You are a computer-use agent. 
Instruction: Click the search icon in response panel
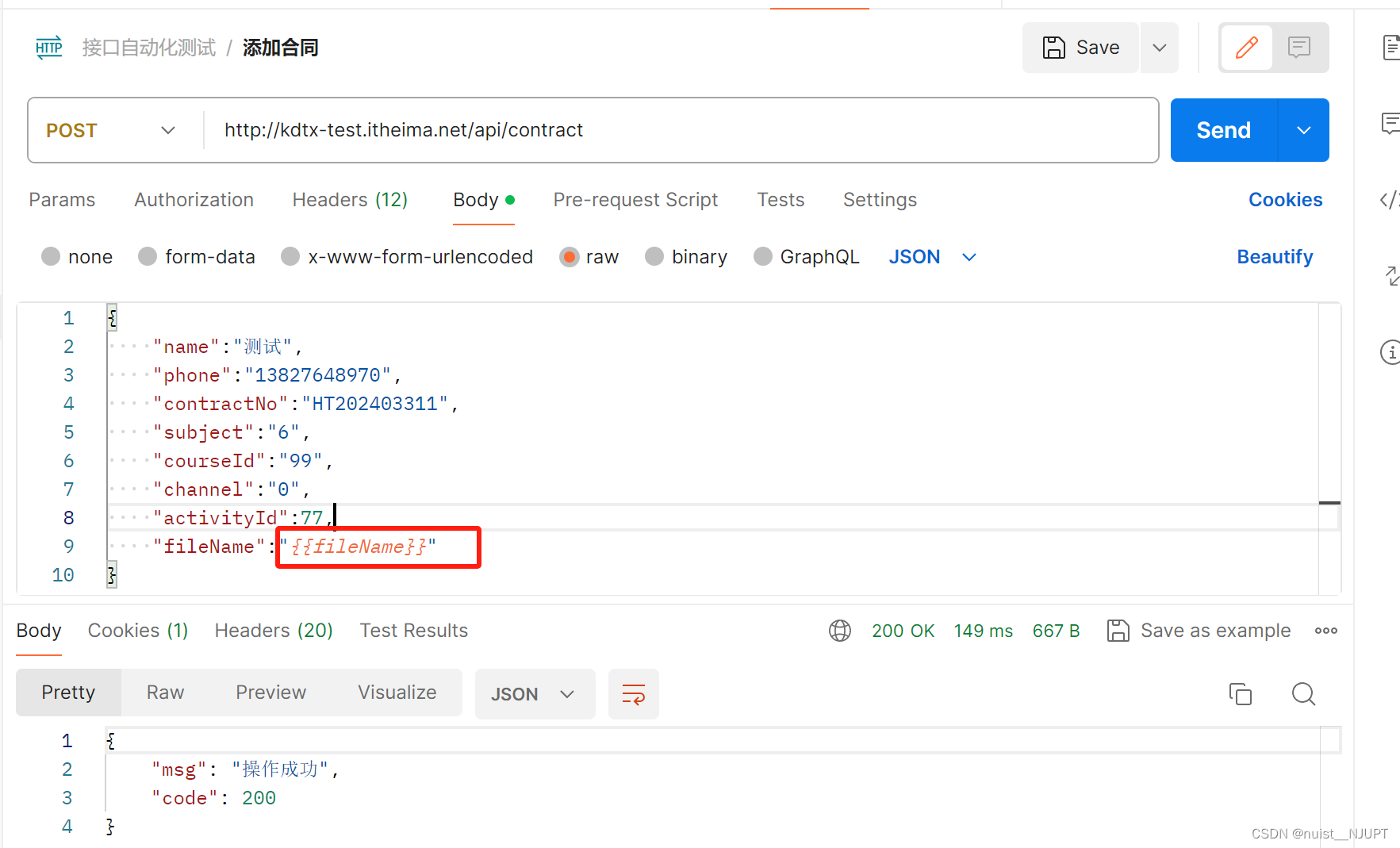pos(1302,694)
